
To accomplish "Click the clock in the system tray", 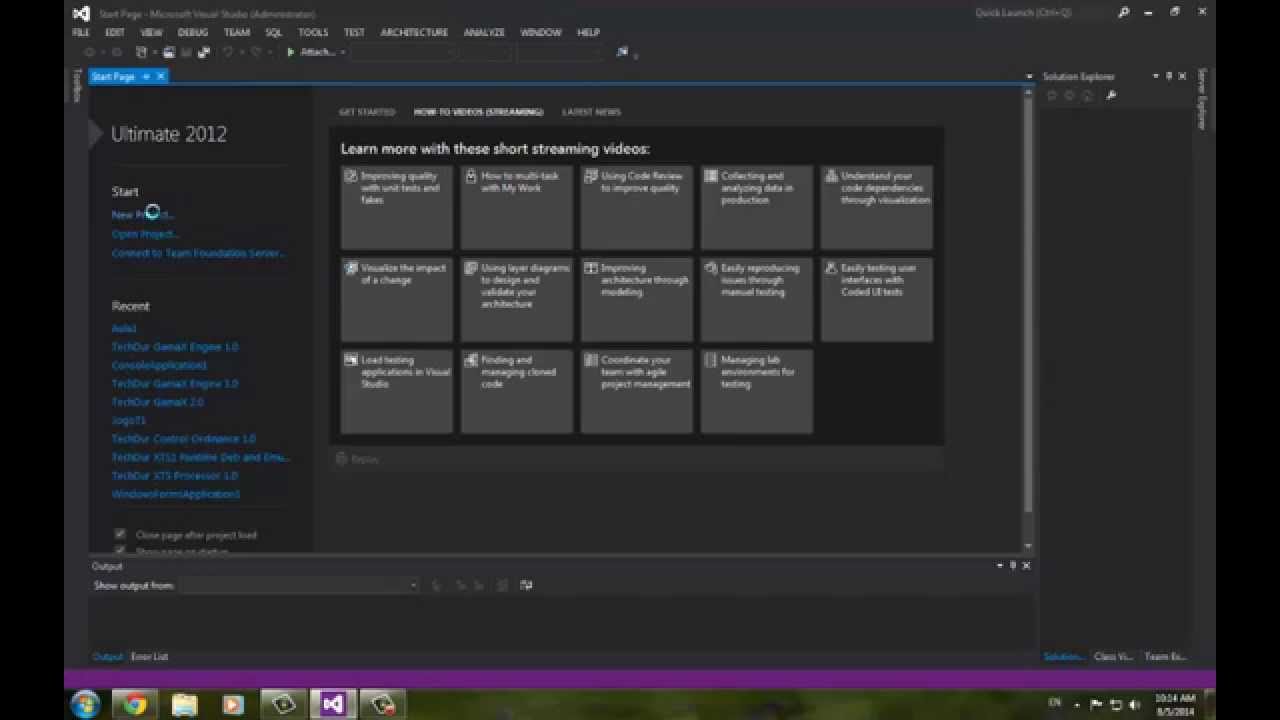I will coord(1174,704).
